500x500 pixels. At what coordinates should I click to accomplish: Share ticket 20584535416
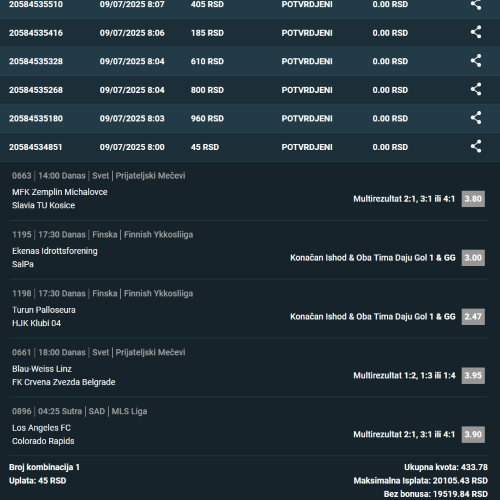476,32
